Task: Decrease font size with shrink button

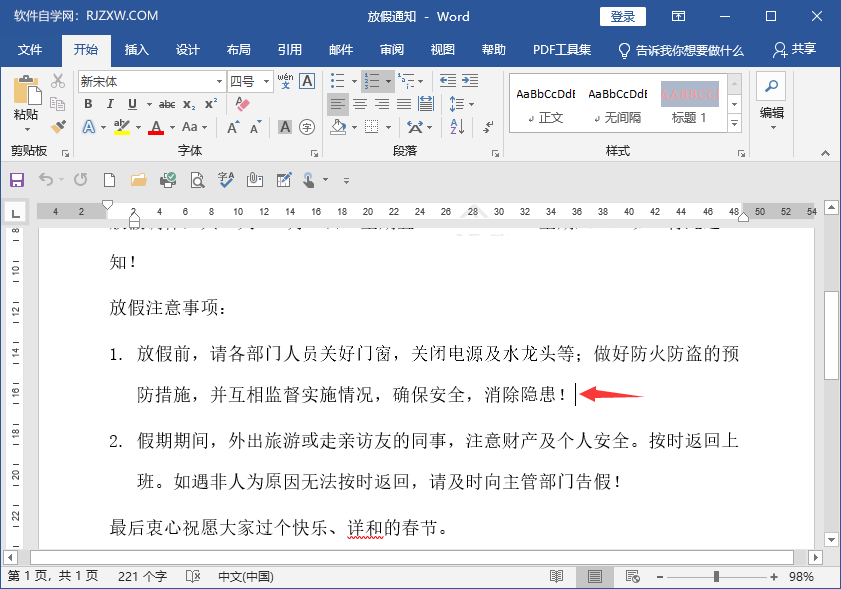Action: 255,127
